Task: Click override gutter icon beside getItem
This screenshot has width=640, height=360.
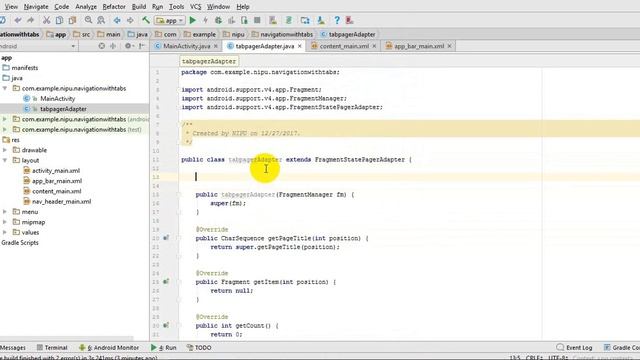Action: coord(166,281)
